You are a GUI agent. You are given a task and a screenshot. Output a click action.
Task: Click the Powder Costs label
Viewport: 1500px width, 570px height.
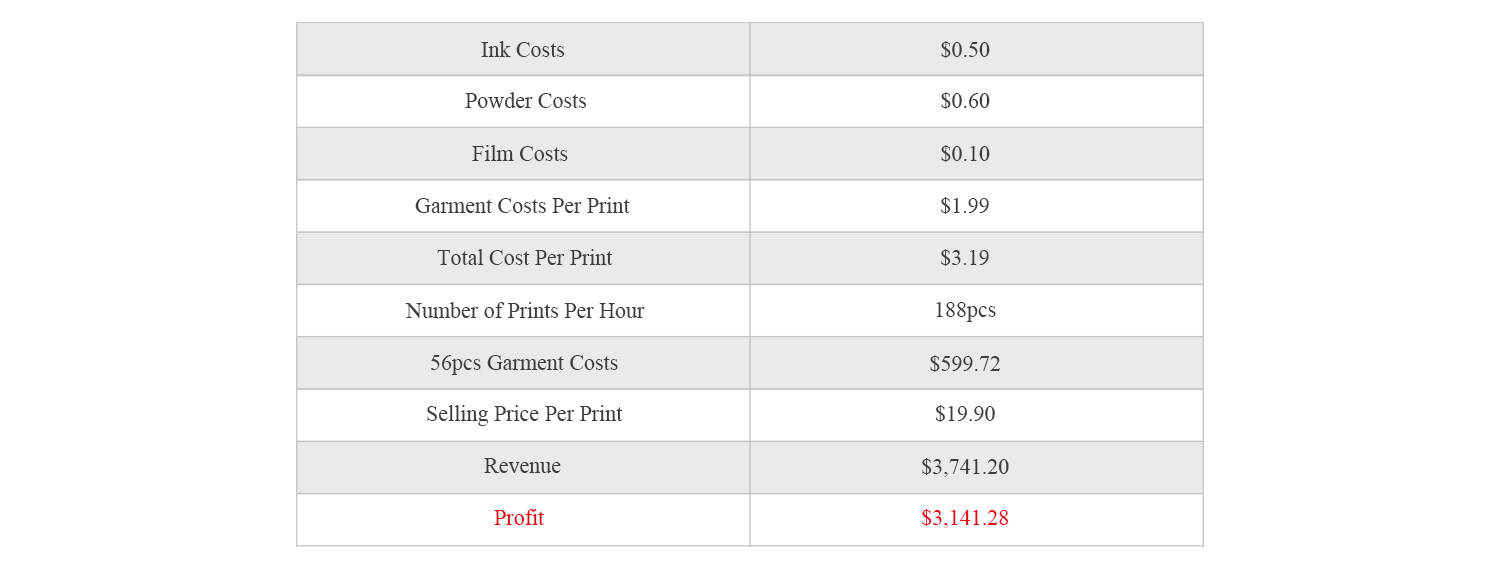click(x=525, y=102)
